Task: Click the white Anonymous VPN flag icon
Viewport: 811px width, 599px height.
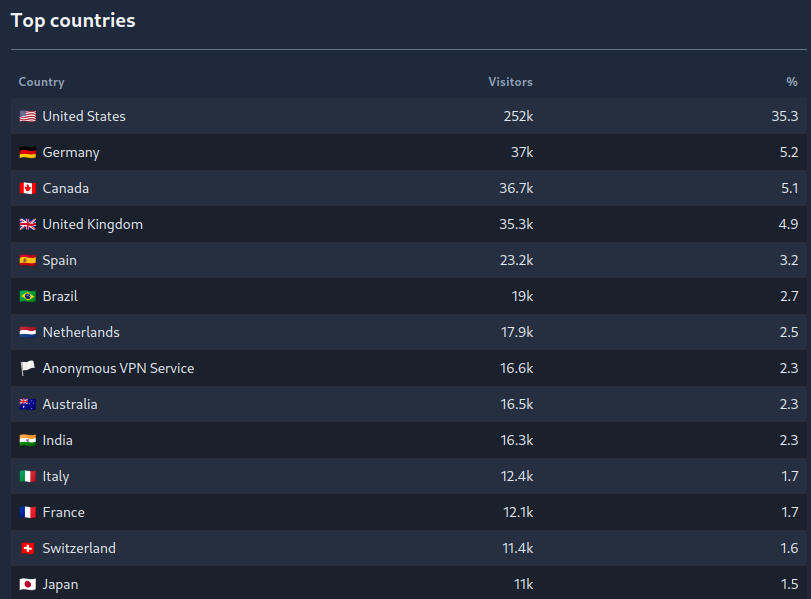Action: point(27,368)
